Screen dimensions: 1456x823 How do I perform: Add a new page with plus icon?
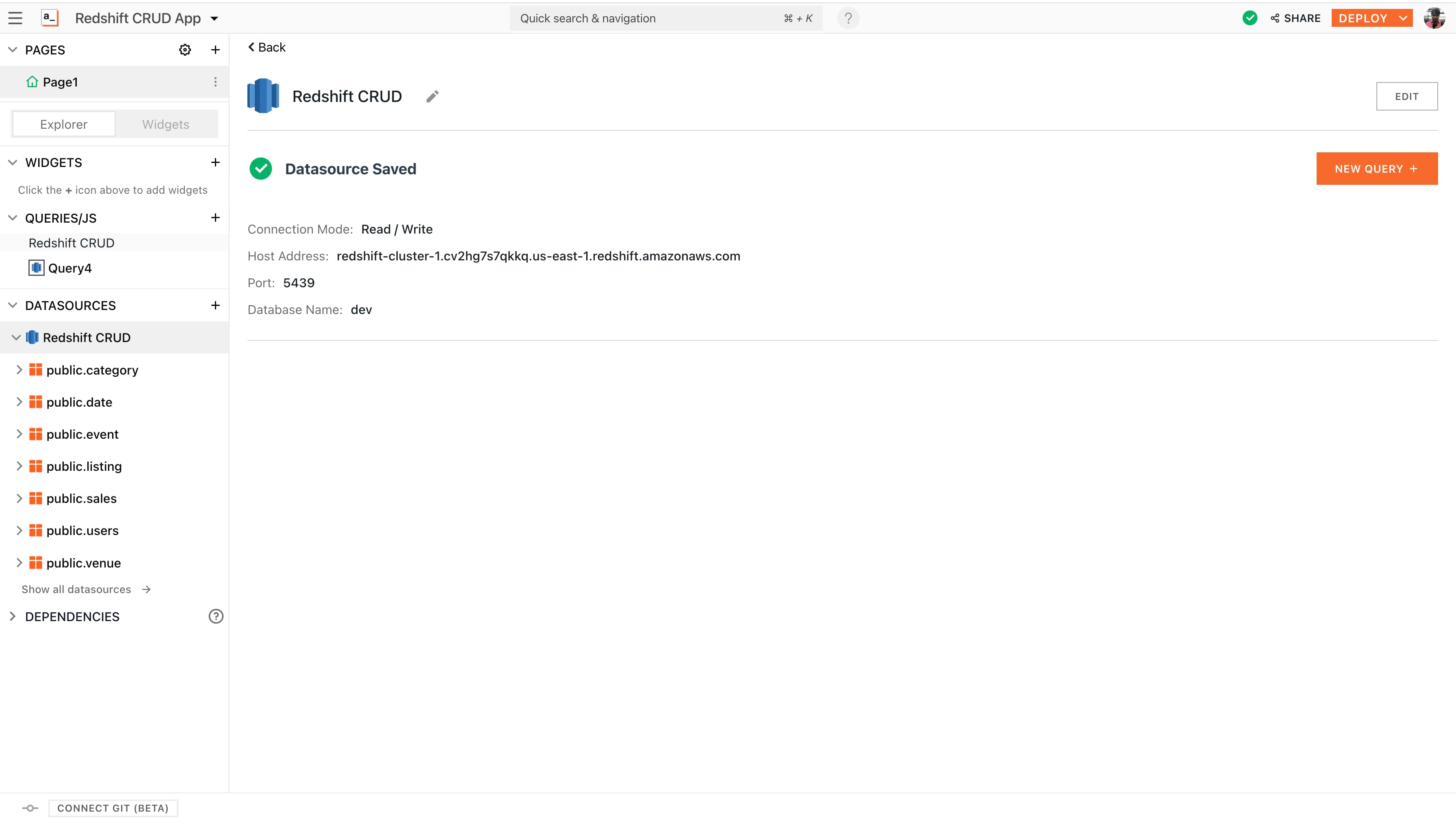click(215, 50)
